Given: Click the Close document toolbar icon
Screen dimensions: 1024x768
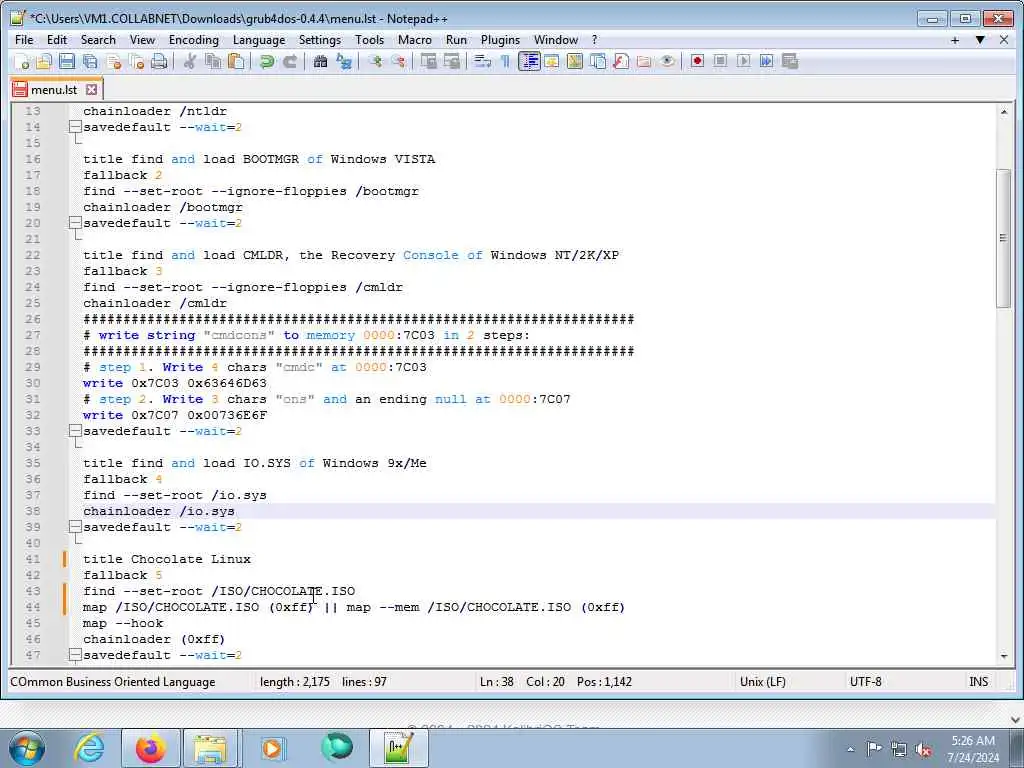Looking at the screenshot, I should click(114, 61).
